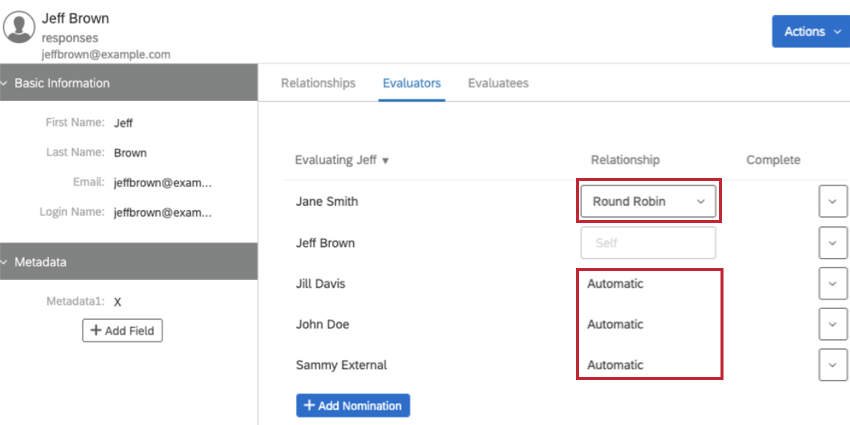Click the Metadata1 value X
The image size is (850, 425).
(118, 301)
